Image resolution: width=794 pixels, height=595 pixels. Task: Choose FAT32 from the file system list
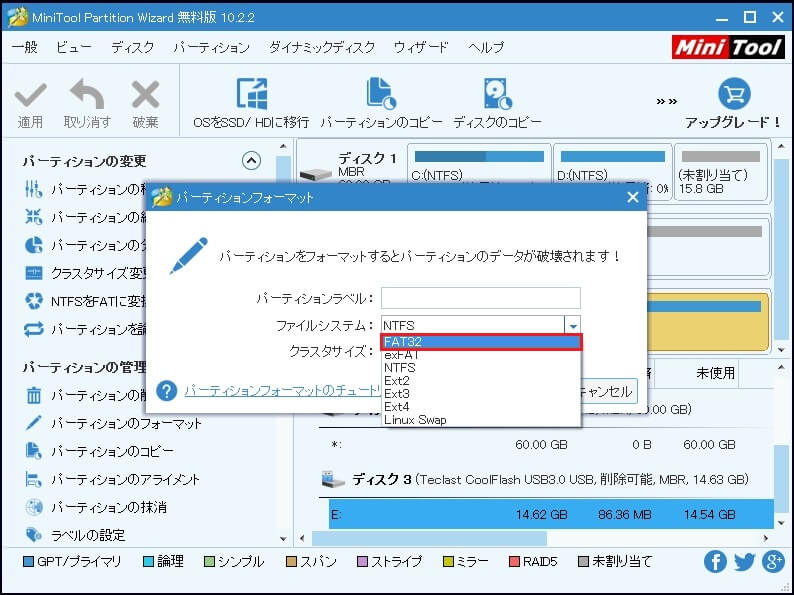pyautogui.click(x=481, y=342)
